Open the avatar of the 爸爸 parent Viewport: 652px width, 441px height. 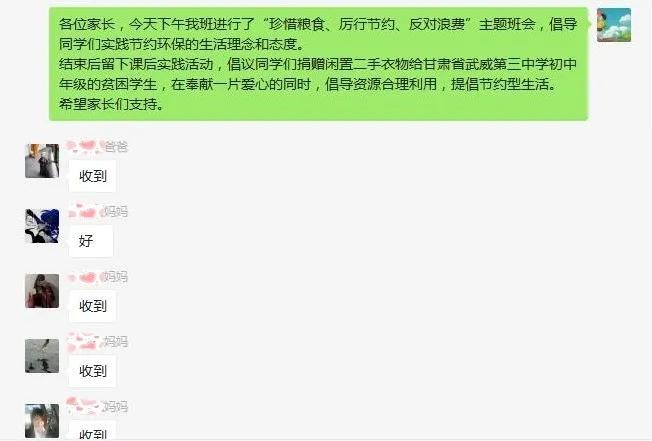(x=42, y=161)
